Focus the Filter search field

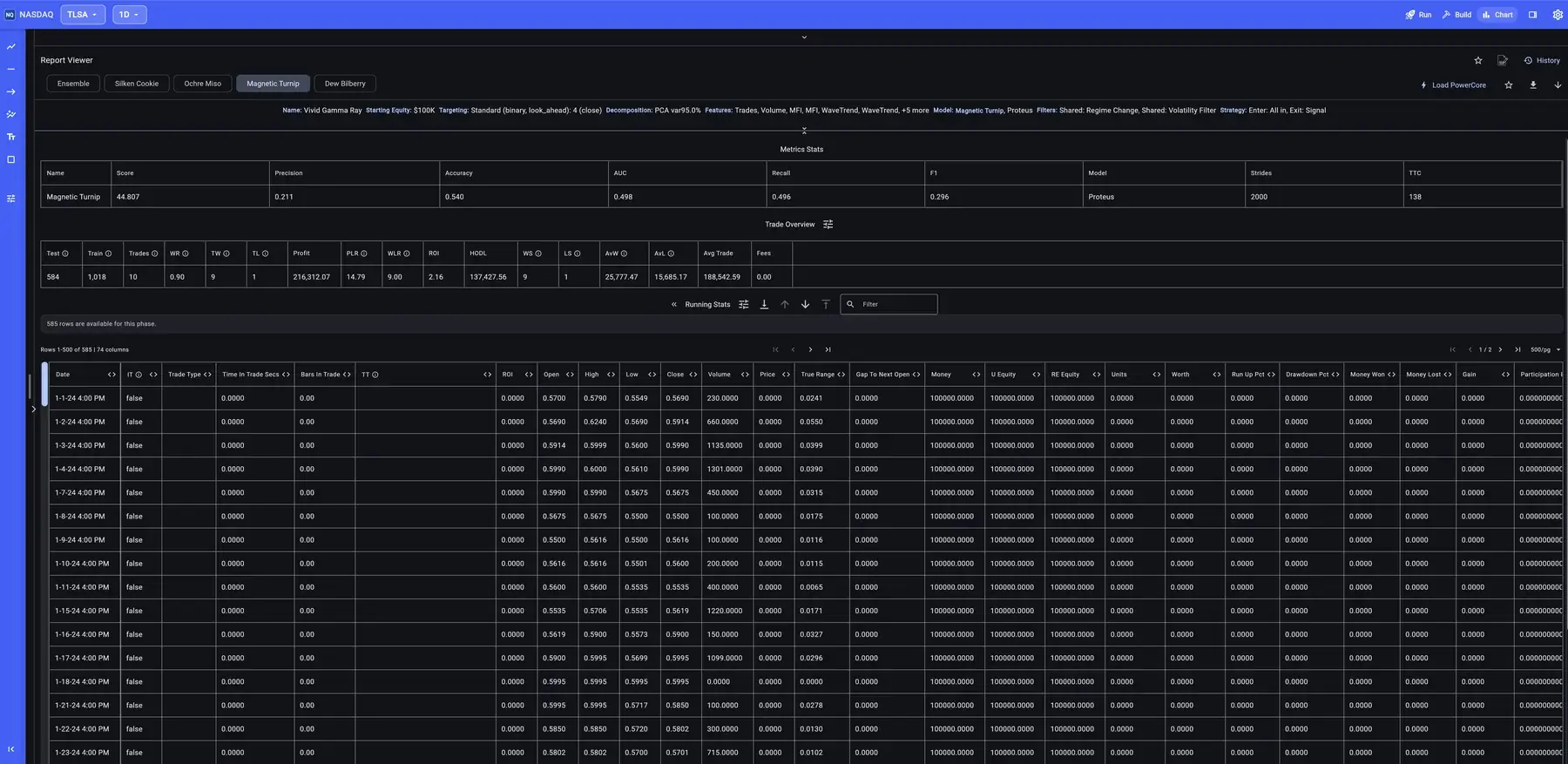[x=889, y=304]
